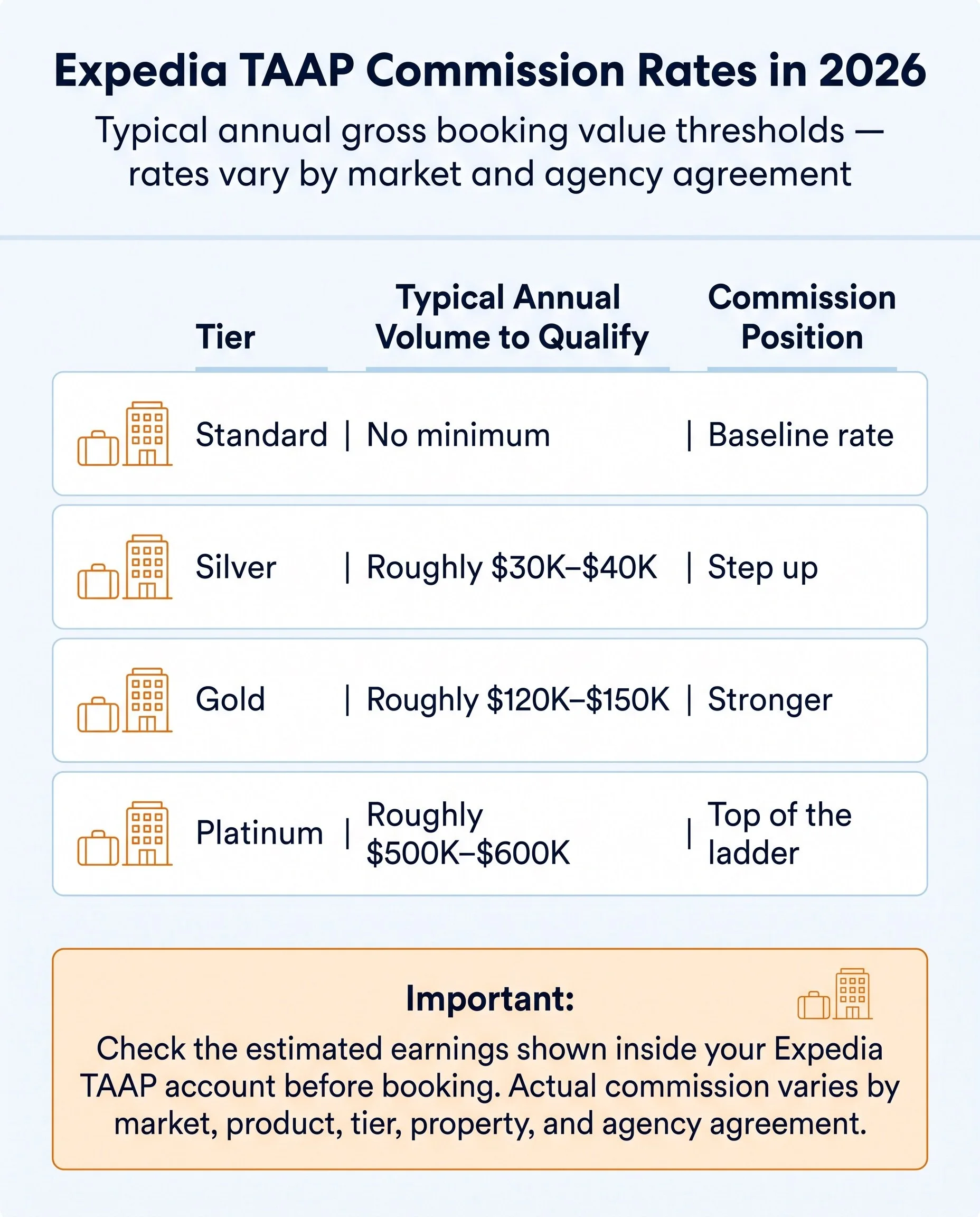Select the Commission Position column header
Viewport: 980px width, 1217px height.
point(802,317)
